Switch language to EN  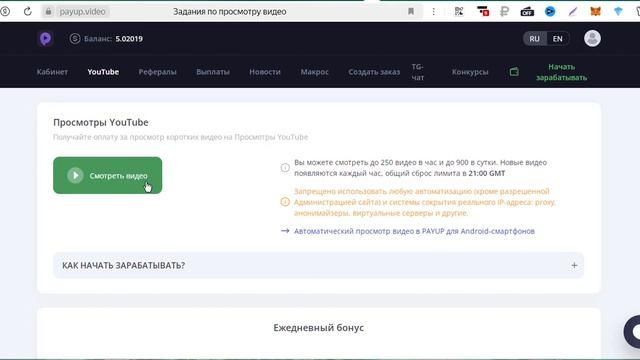[558, 39]
